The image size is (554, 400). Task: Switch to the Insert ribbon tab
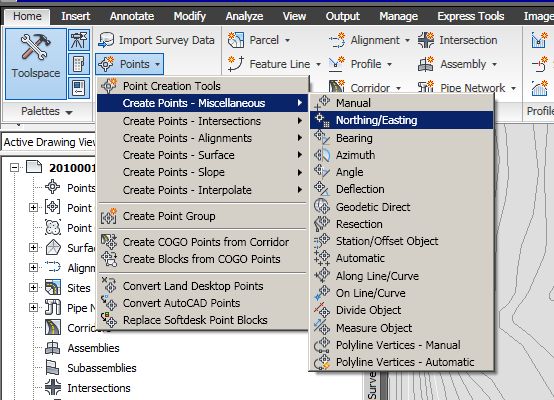click(x=76, y=16)
